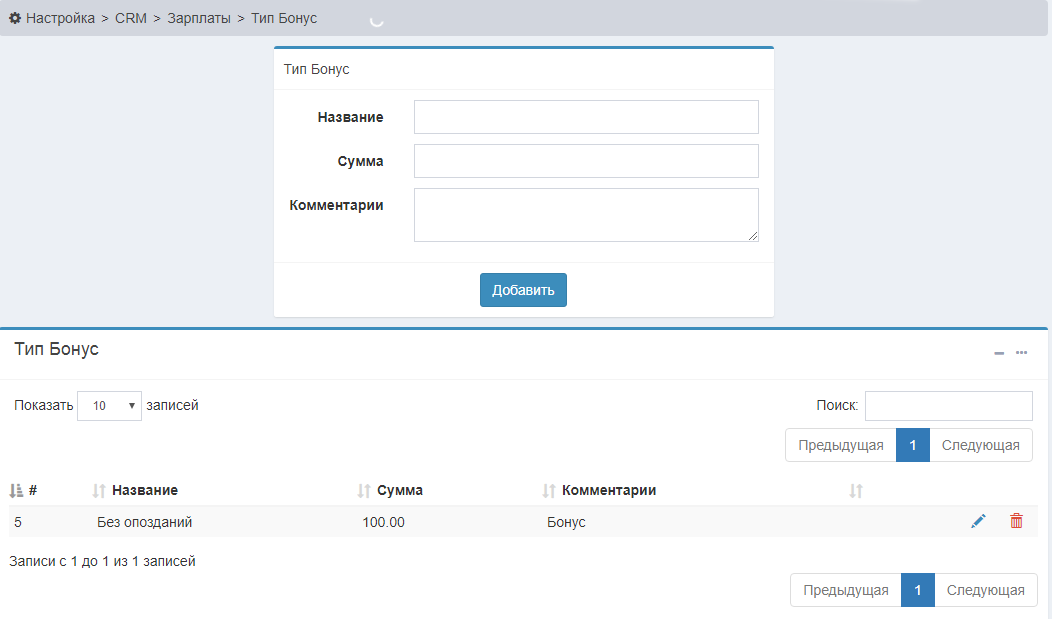The width and height of the screenshot is (1052, 619).
Task: Click top Предыдущая pagination button
Action: (x=840, y=445)
